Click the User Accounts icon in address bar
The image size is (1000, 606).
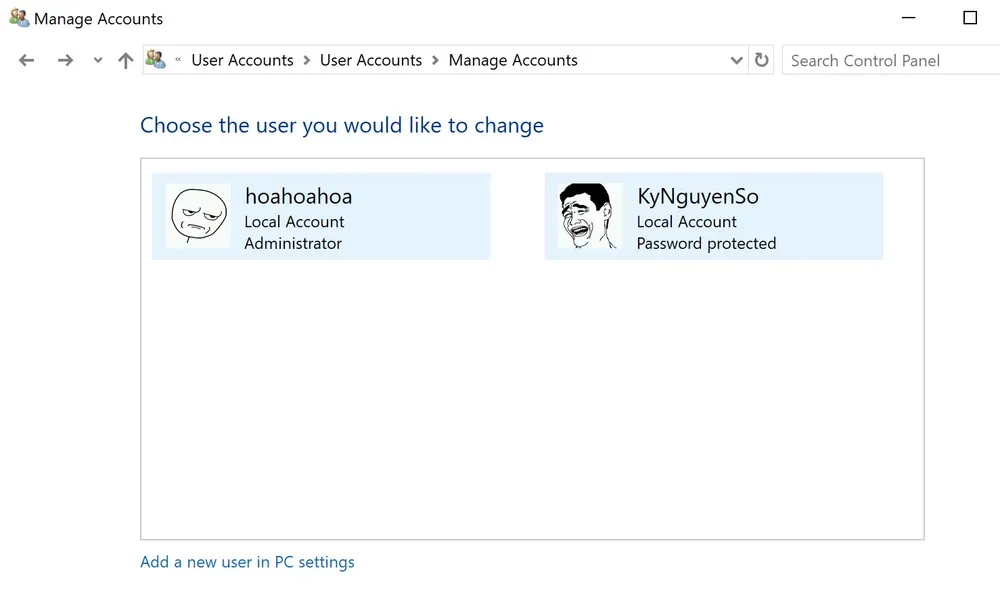(155, 60)
